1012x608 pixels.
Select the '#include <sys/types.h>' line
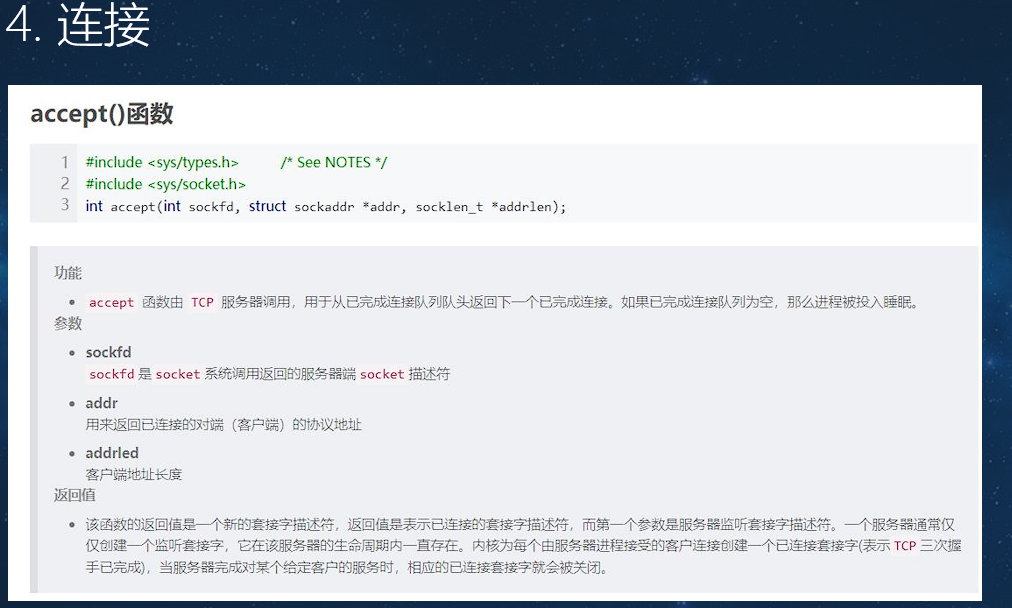tap(162, 162)
